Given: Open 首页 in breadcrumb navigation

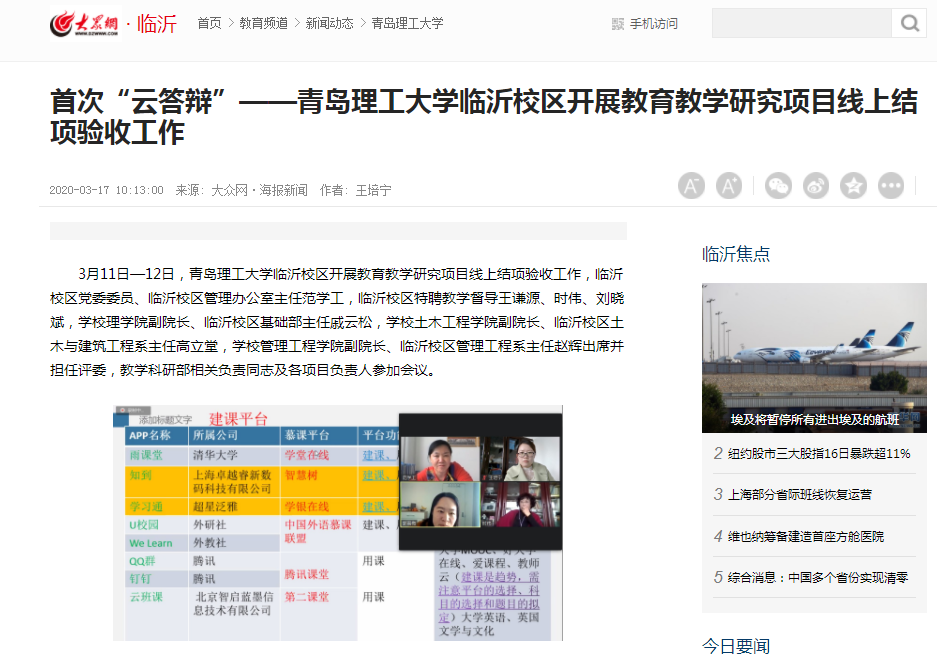Looking at the screenshot, I should pyautogui.click(x=209, y=23).
